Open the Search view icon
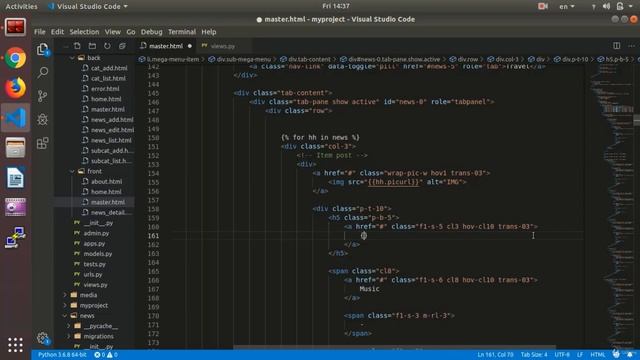640x360 pixels. coord(42,73)
